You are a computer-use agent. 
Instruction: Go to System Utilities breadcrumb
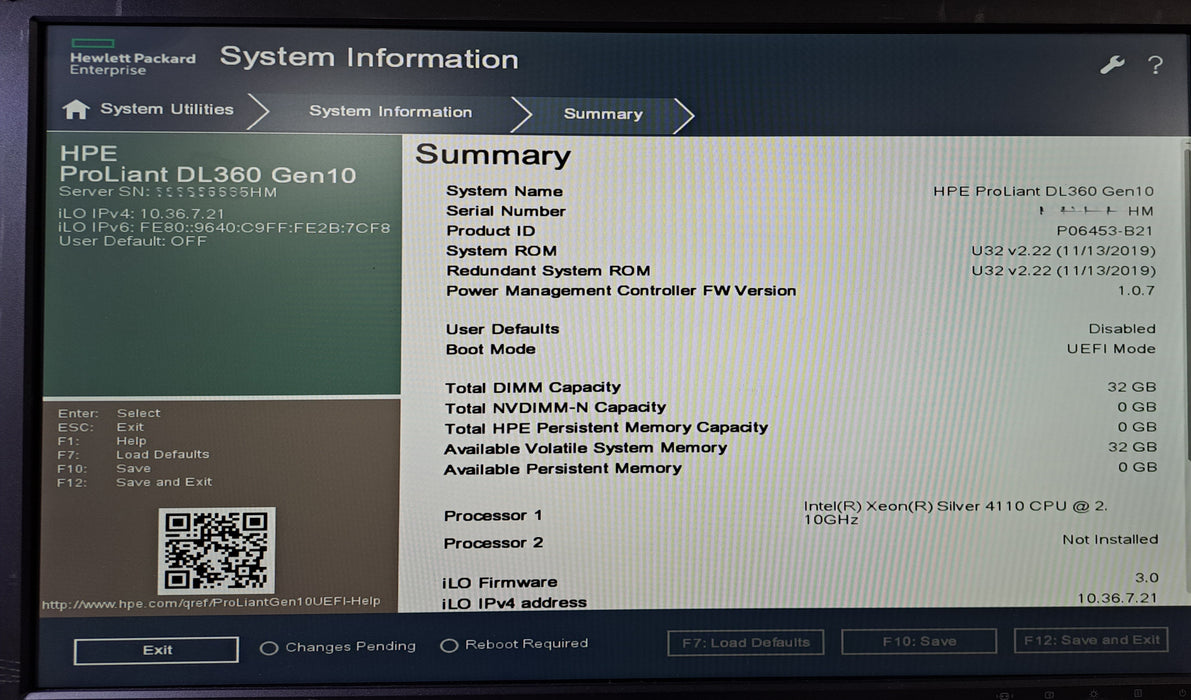point(167,109)
